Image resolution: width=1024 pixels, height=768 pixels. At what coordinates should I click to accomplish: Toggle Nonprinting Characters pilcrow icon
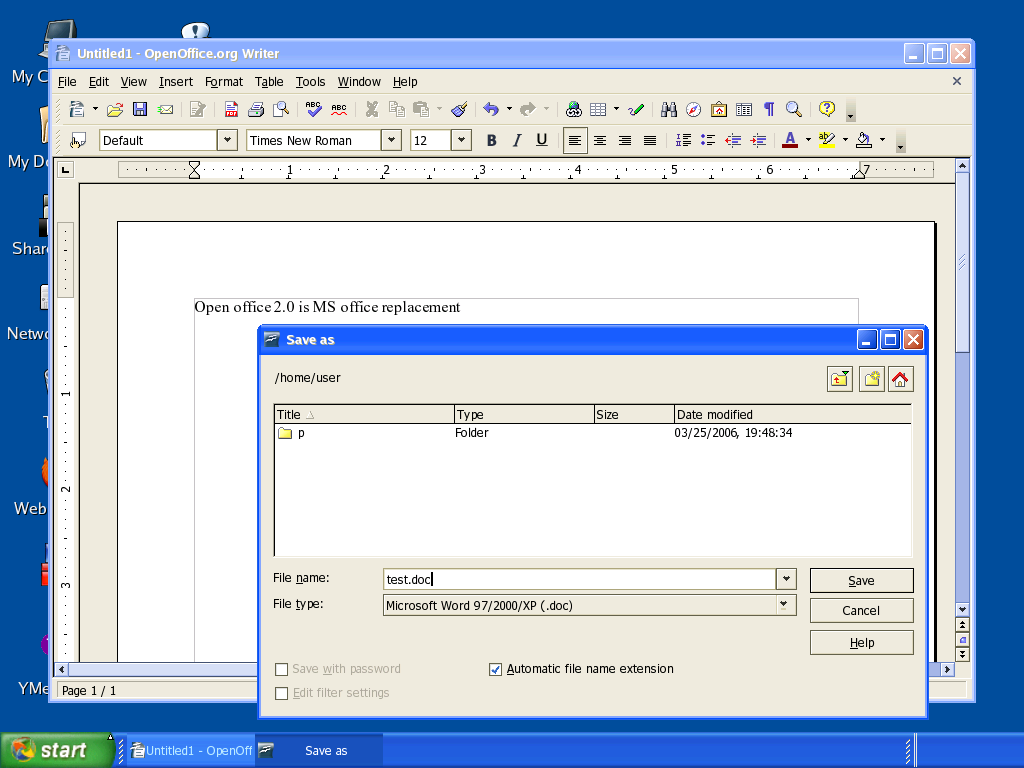coord(769,109)
